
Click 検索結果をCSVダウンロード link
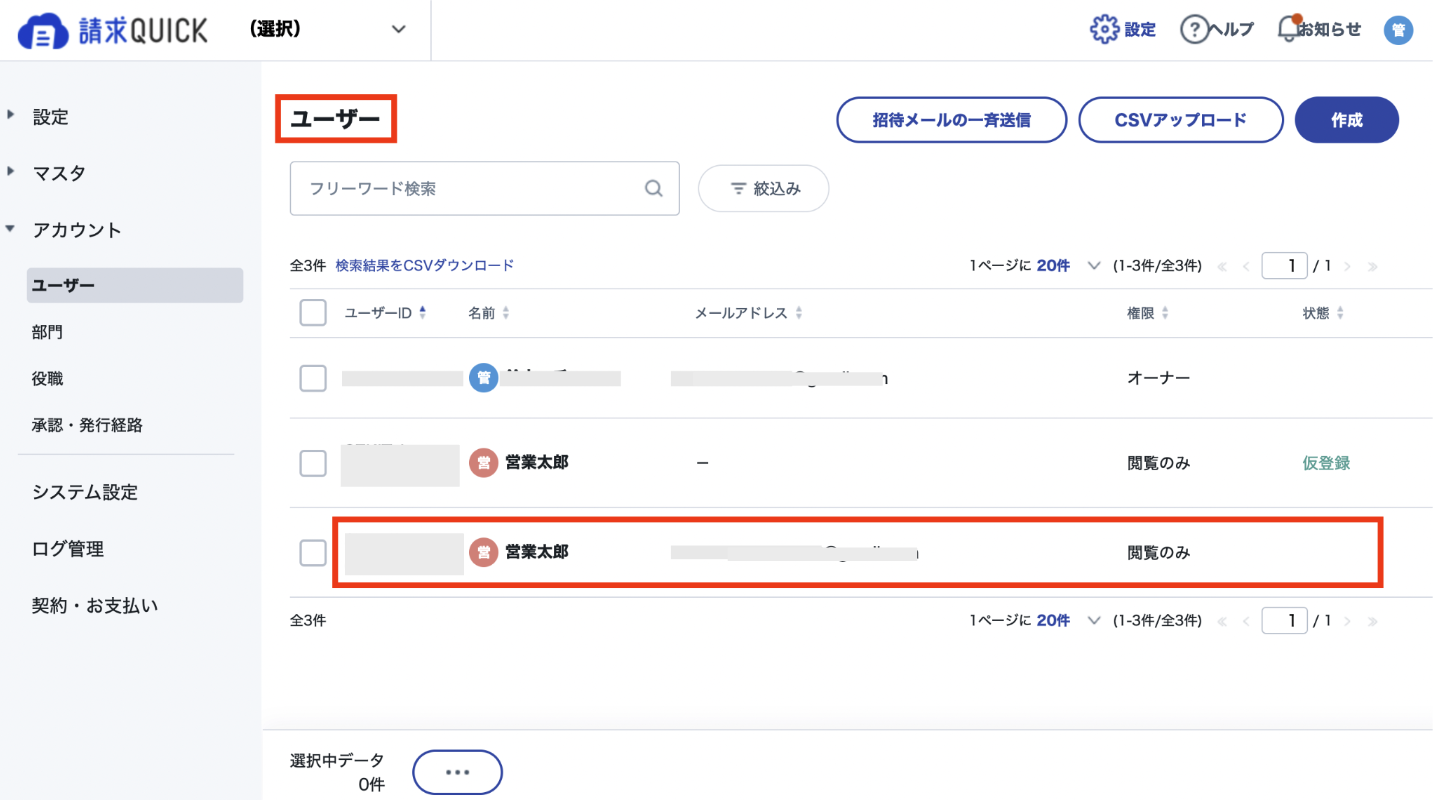coord(425,266)
